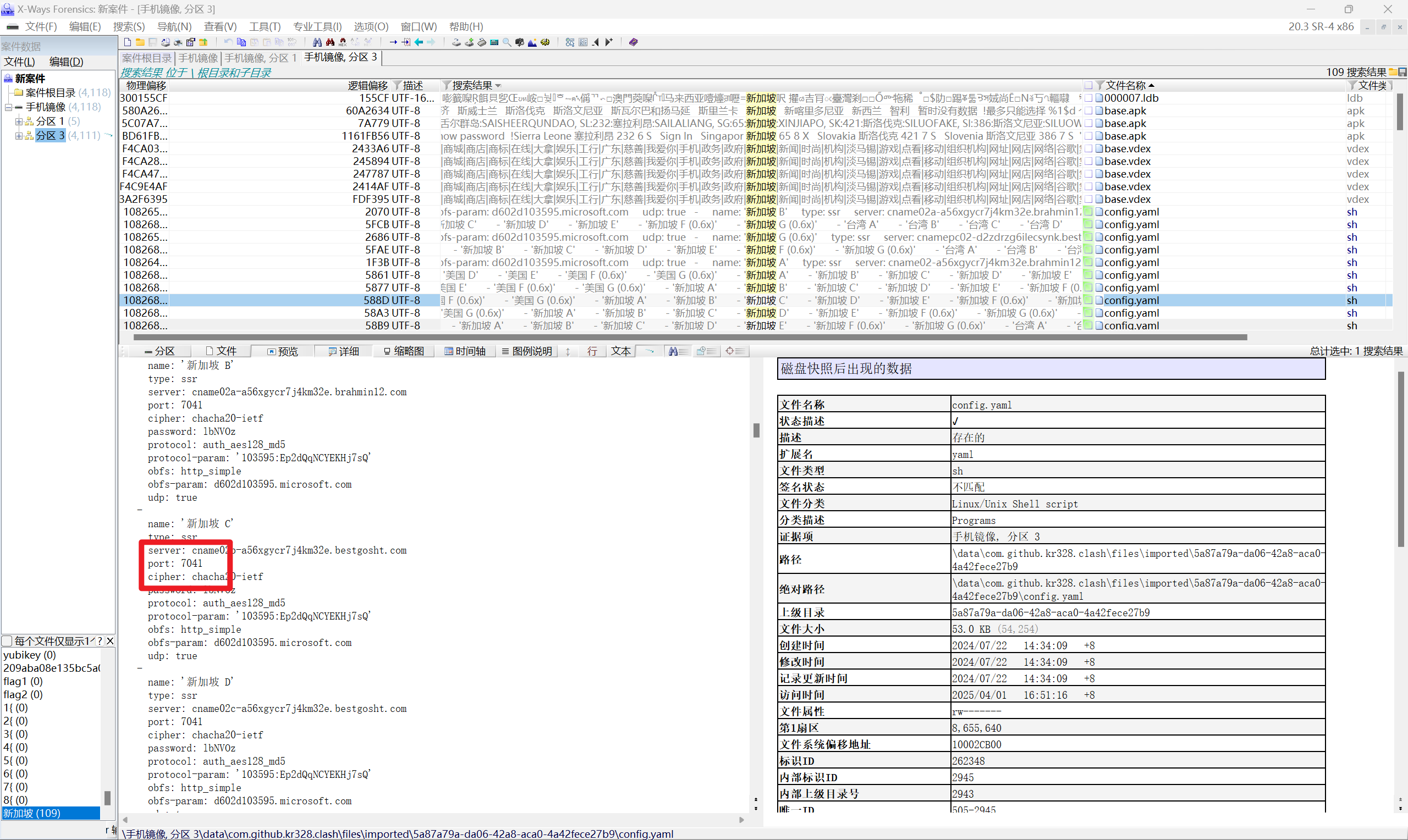Screen dimensions: 1408x840
Task: Click the yellow gear options icon
Action: 545,42
